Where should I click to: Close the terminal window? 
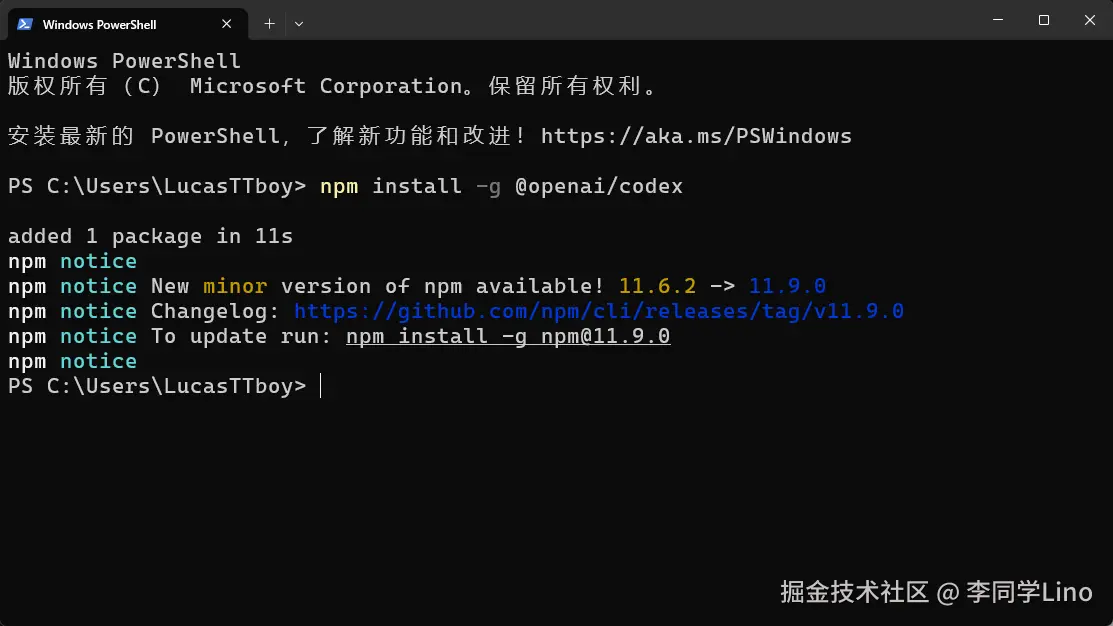[1088, 20]
